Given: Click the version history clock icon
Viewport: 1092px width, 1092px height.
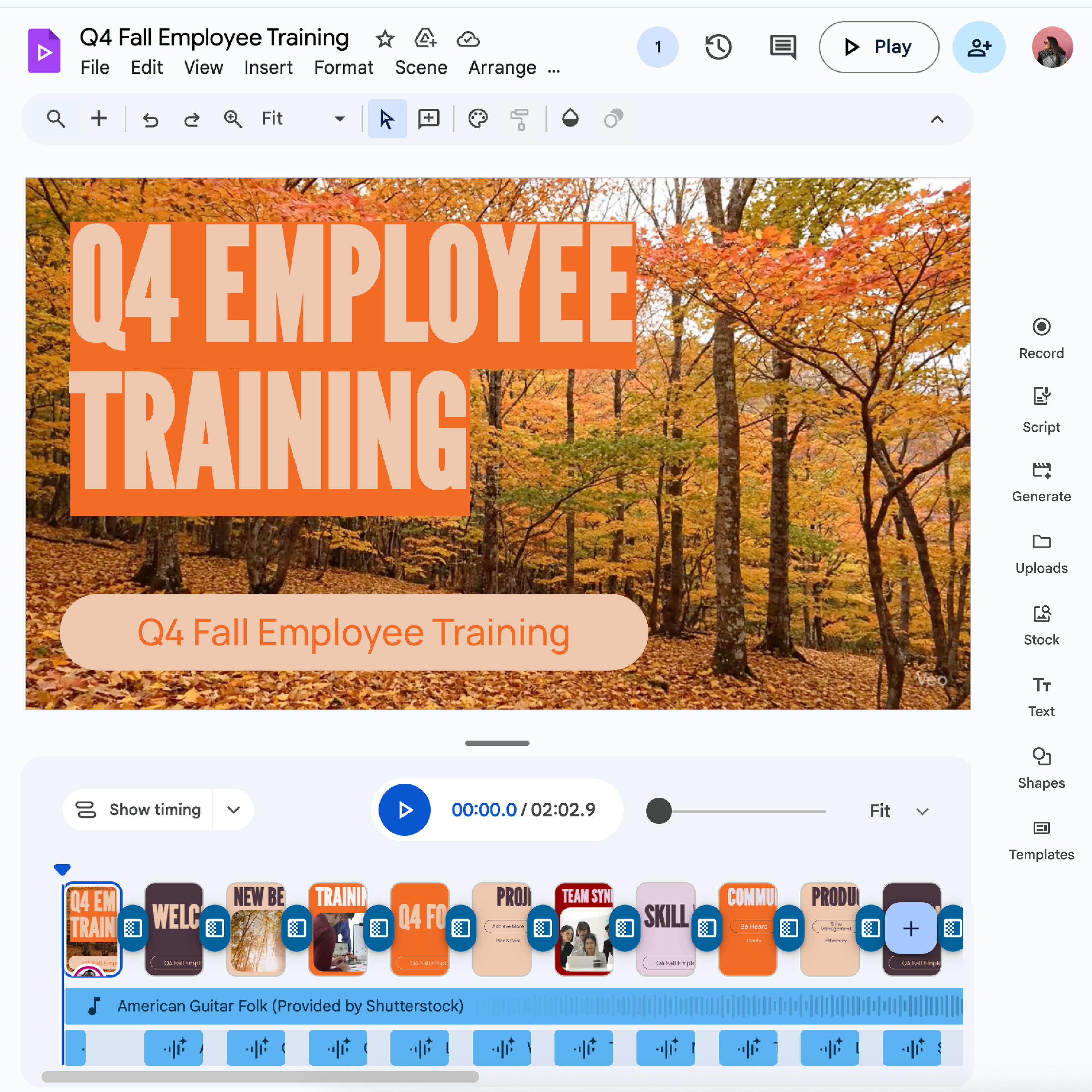Looking at the screenshot, I should [x=718, y=47].
